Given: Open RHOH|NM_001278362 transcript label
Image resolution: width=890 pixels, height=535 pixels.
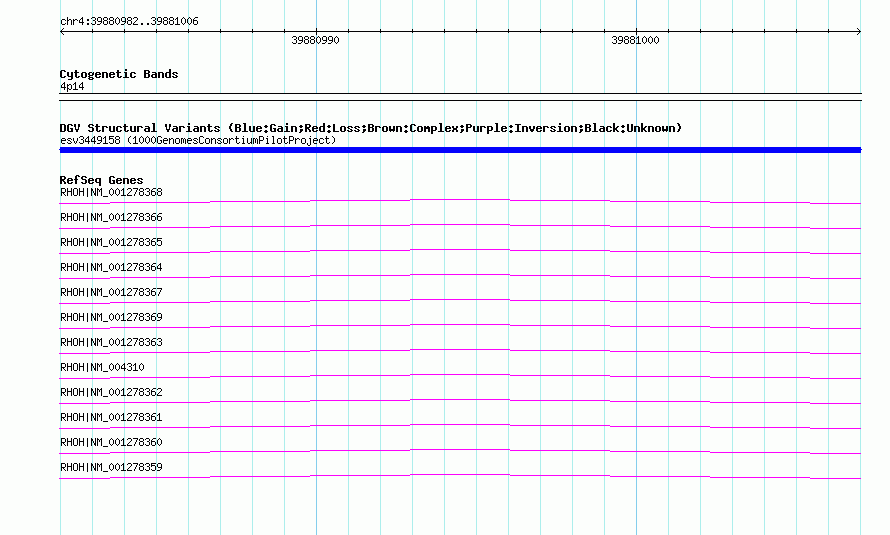Looking at the screenshot, I should click(111, 392).
